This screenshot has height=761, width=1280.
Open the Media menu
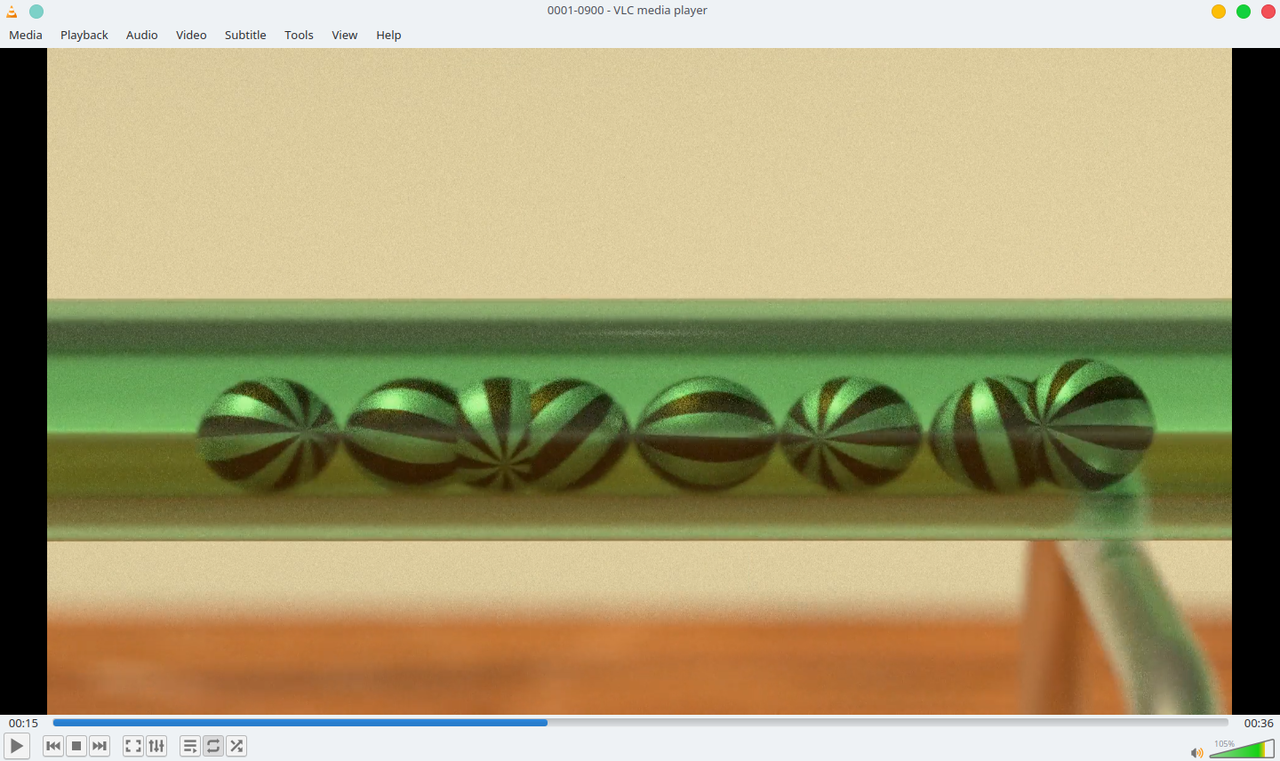point(26,35)
